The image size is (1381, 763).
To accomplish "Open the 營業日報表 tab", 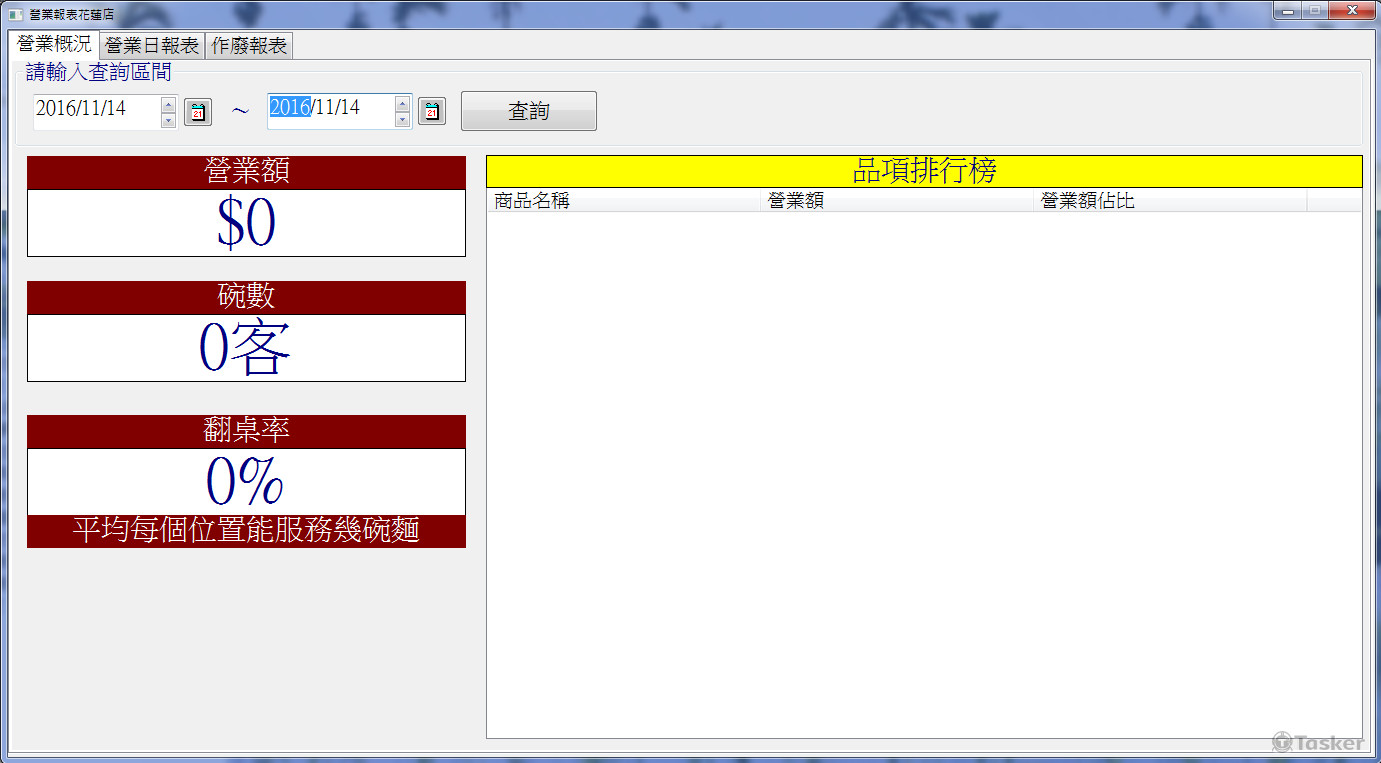I will pyautogui.click(x=152, y=46).
